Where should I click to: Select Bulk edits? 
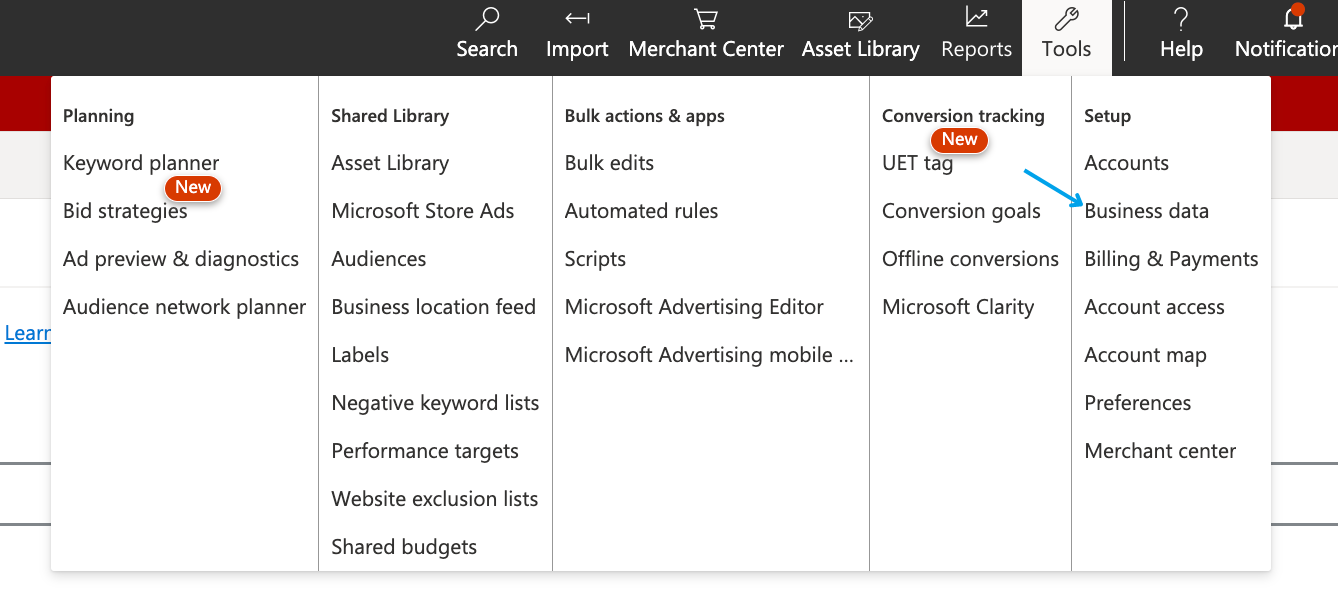coord(609,163)
